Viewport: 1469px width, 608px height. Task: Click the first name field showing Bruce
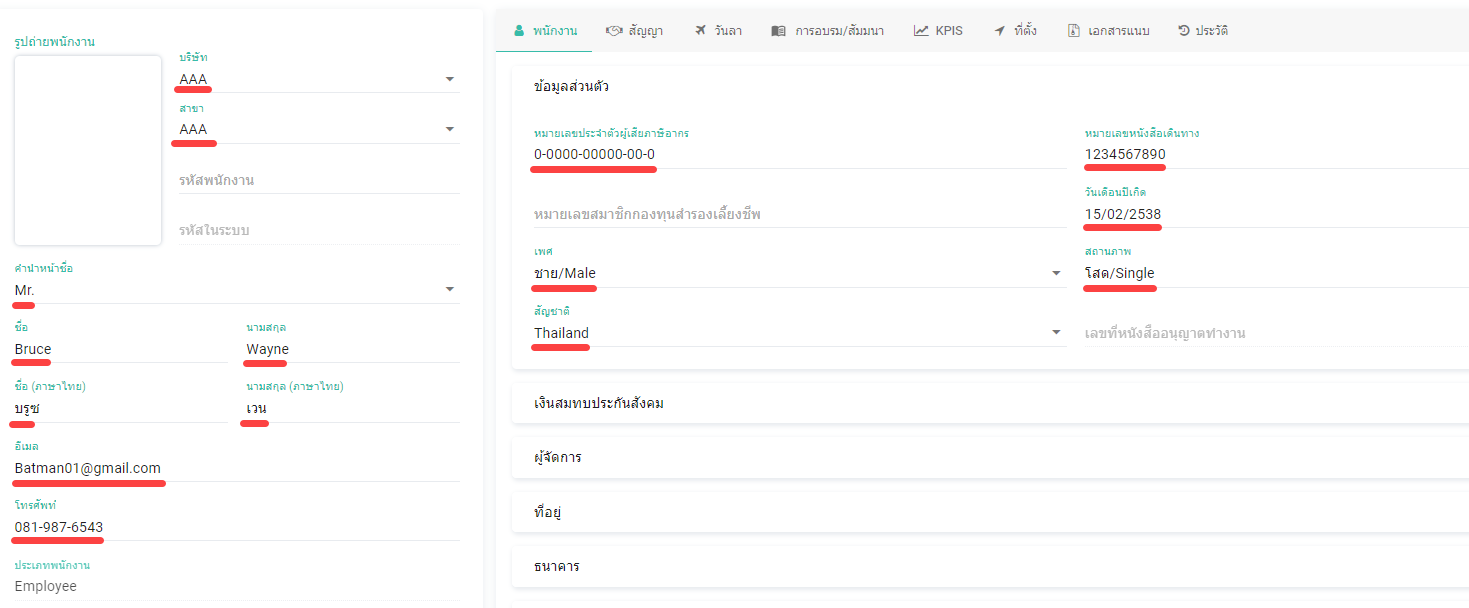tap(121, 349)
